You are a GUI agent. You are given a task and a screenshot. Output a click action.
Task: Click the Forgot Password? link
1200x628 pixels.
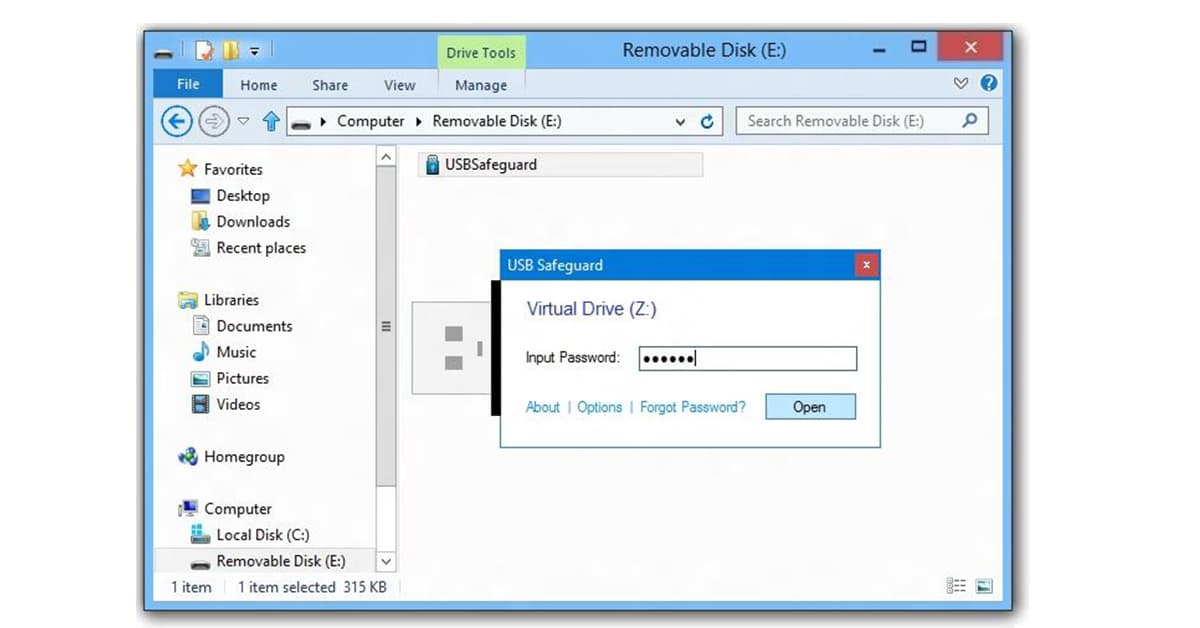pos(693,407)
